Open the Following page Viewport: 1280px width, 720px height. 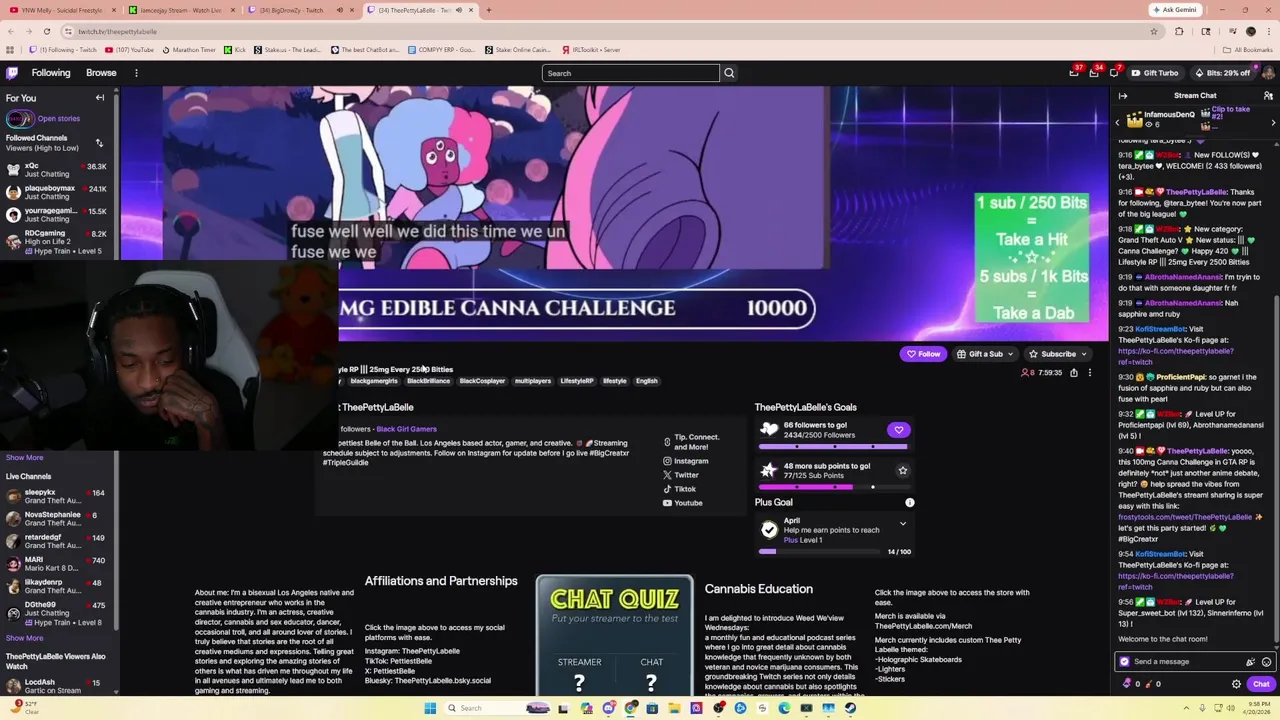[x=51, y=73]
